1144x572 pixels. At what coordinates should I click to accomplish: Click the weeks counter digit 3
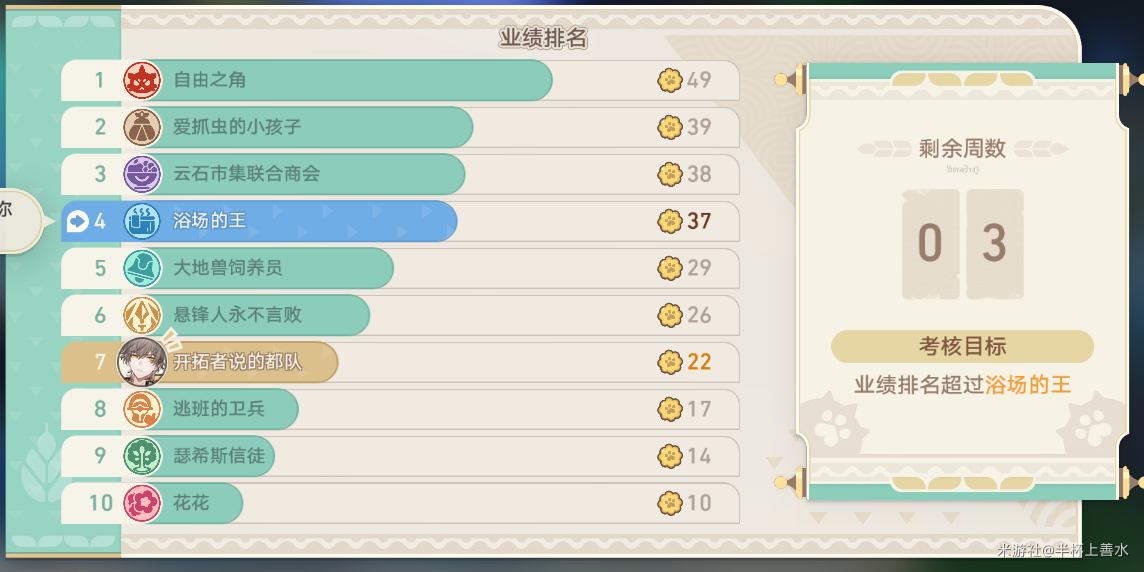pyautogui.click(x=994, y=244)
